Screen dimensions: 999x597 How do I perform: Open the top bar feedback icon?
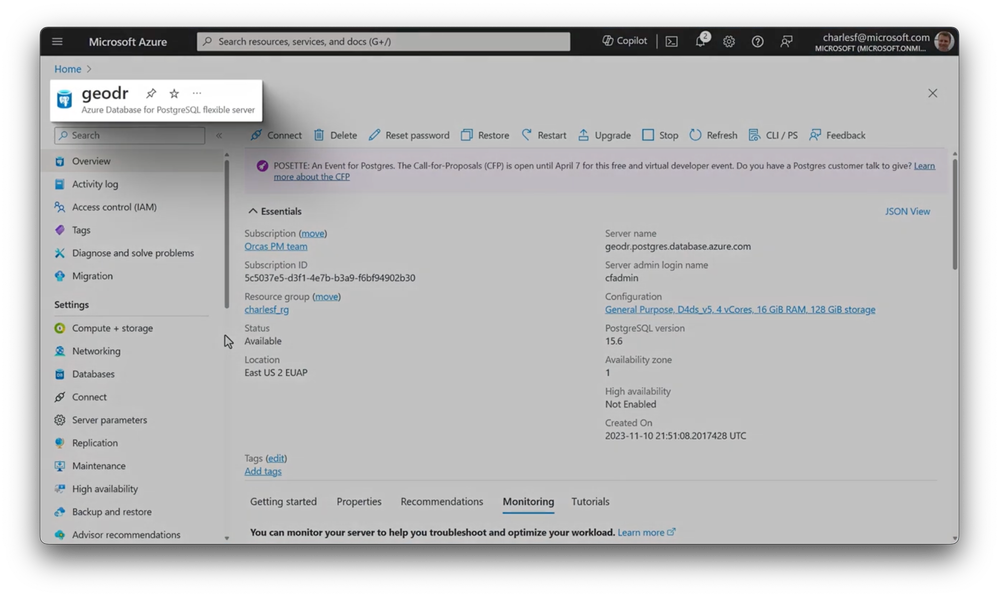tap(786, 41)
